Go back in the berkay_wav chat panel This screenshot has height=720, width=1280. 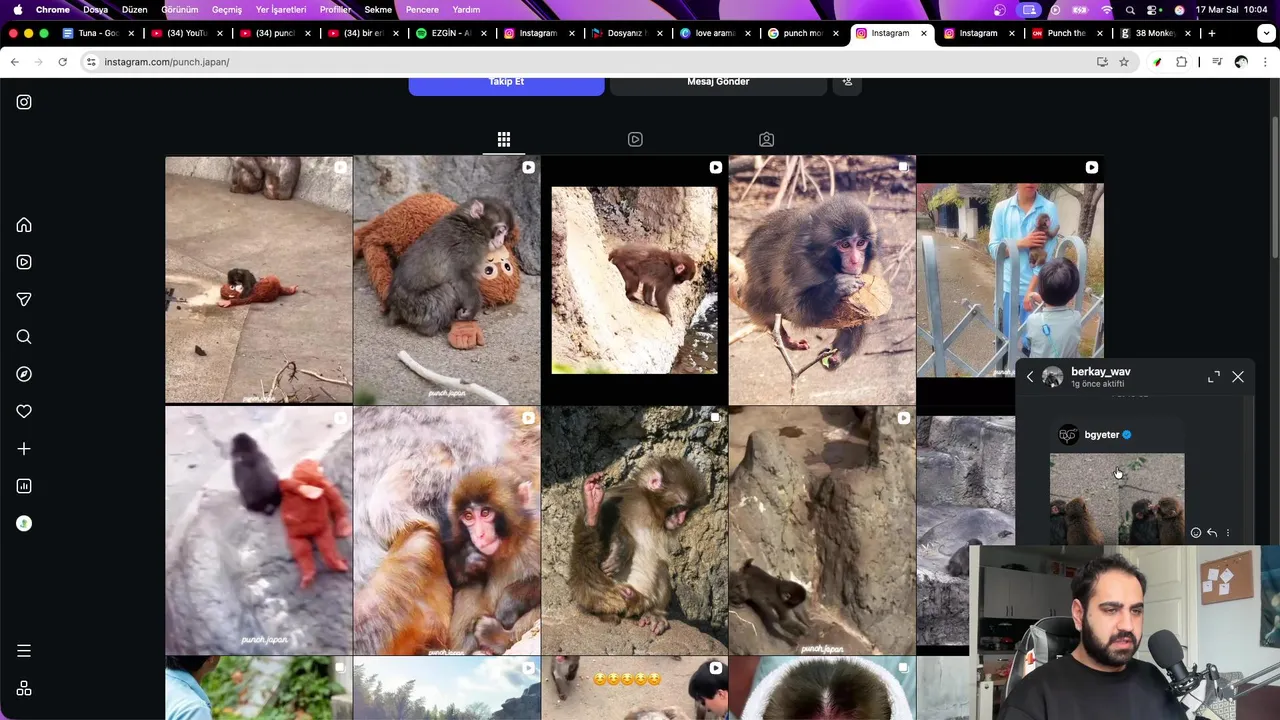1030,377
